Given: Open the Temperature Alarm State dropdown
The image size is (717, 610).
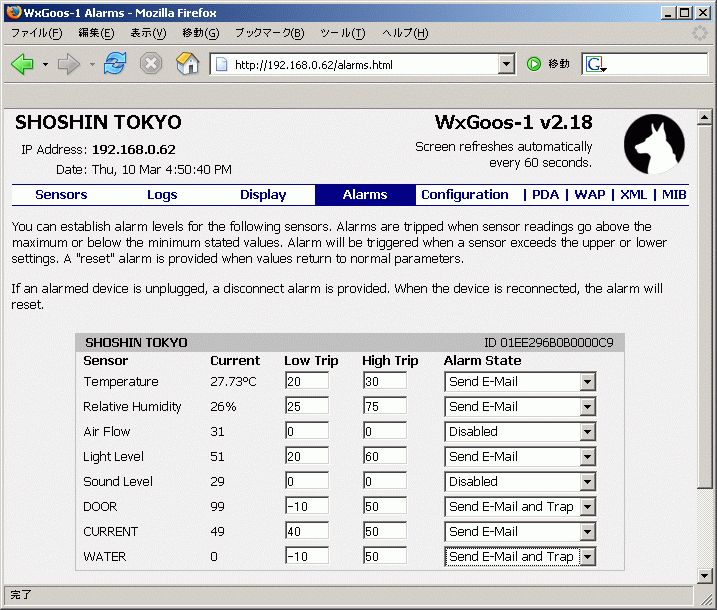Looking at the screenshot, I should point(520,381).
